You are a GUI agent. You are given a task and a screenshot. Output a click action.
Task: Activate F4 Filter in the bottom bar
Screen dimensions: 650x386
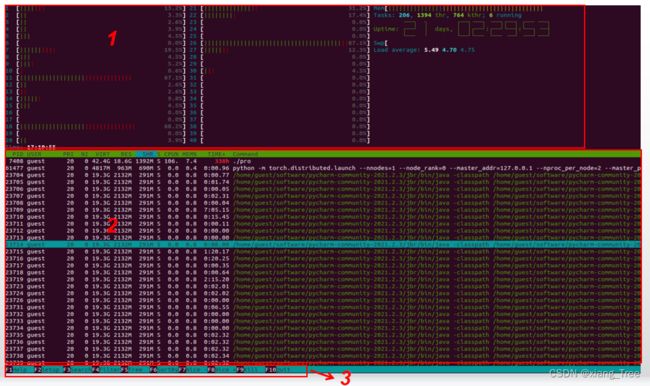point(106,369)
